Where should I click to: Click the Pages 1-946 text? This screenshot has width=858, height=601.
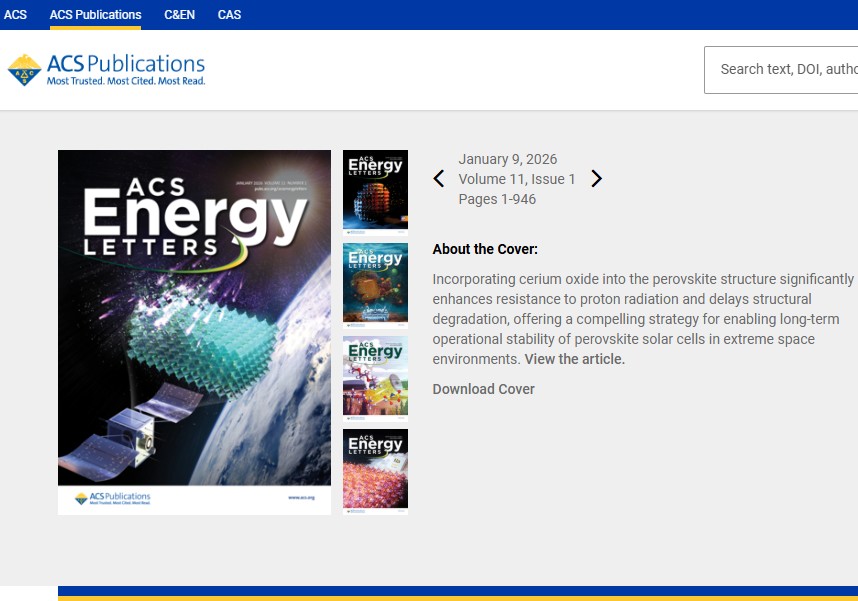(x=497, y=199)
